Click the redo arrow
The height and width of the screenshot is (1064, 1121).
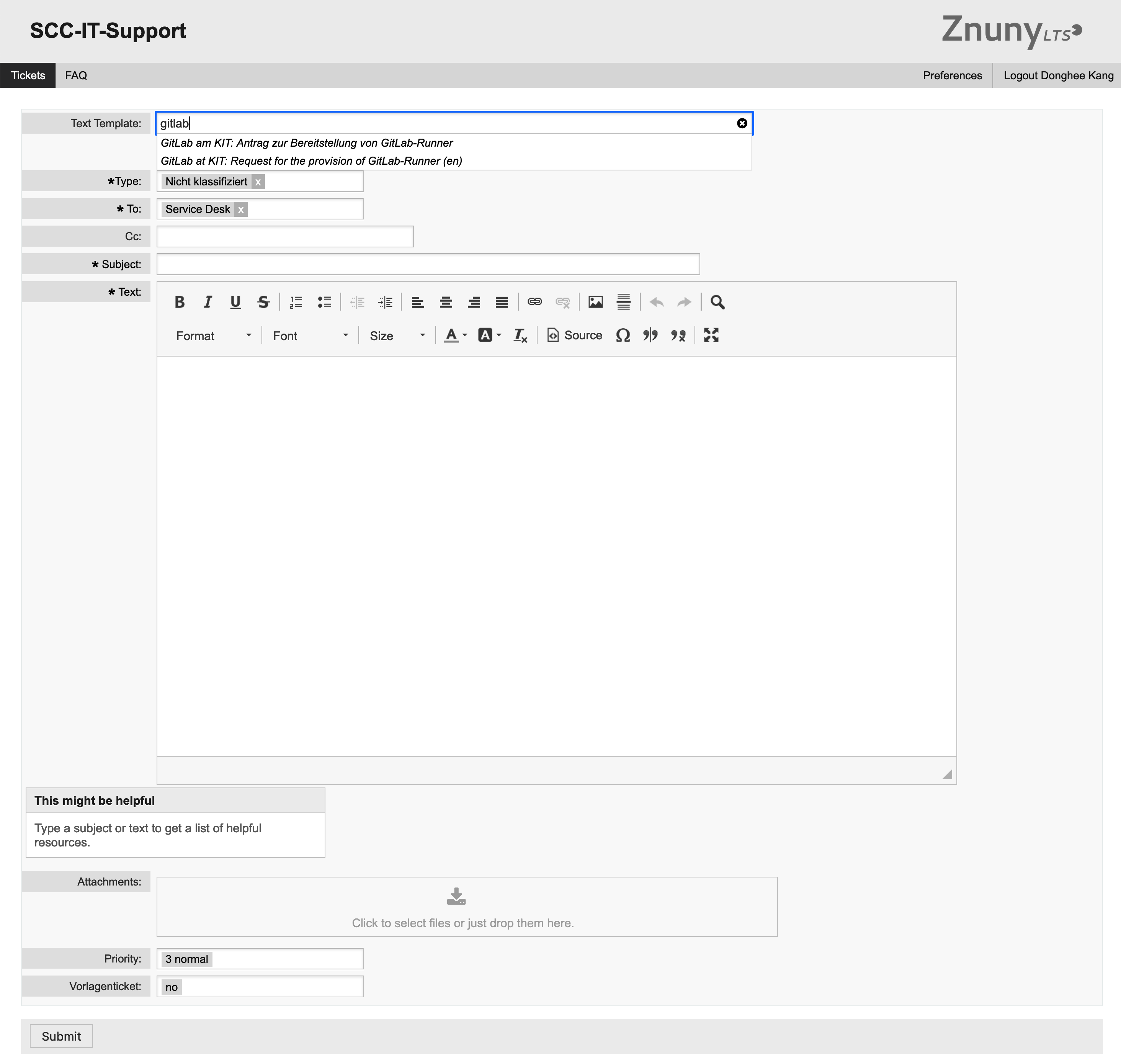point(685,302)
